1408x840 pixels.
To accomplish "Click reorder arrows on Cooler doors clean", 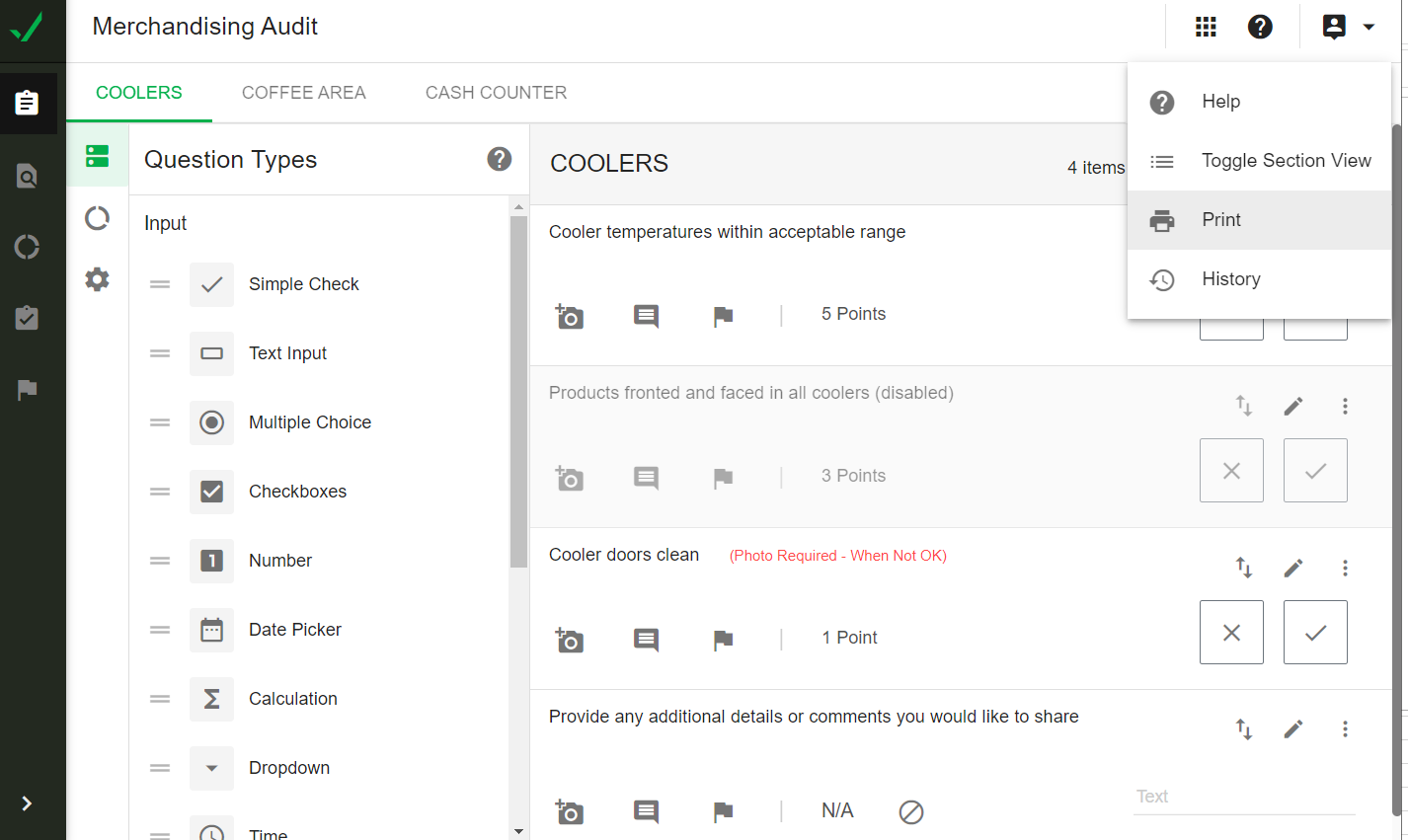I will coord(1244,568).
